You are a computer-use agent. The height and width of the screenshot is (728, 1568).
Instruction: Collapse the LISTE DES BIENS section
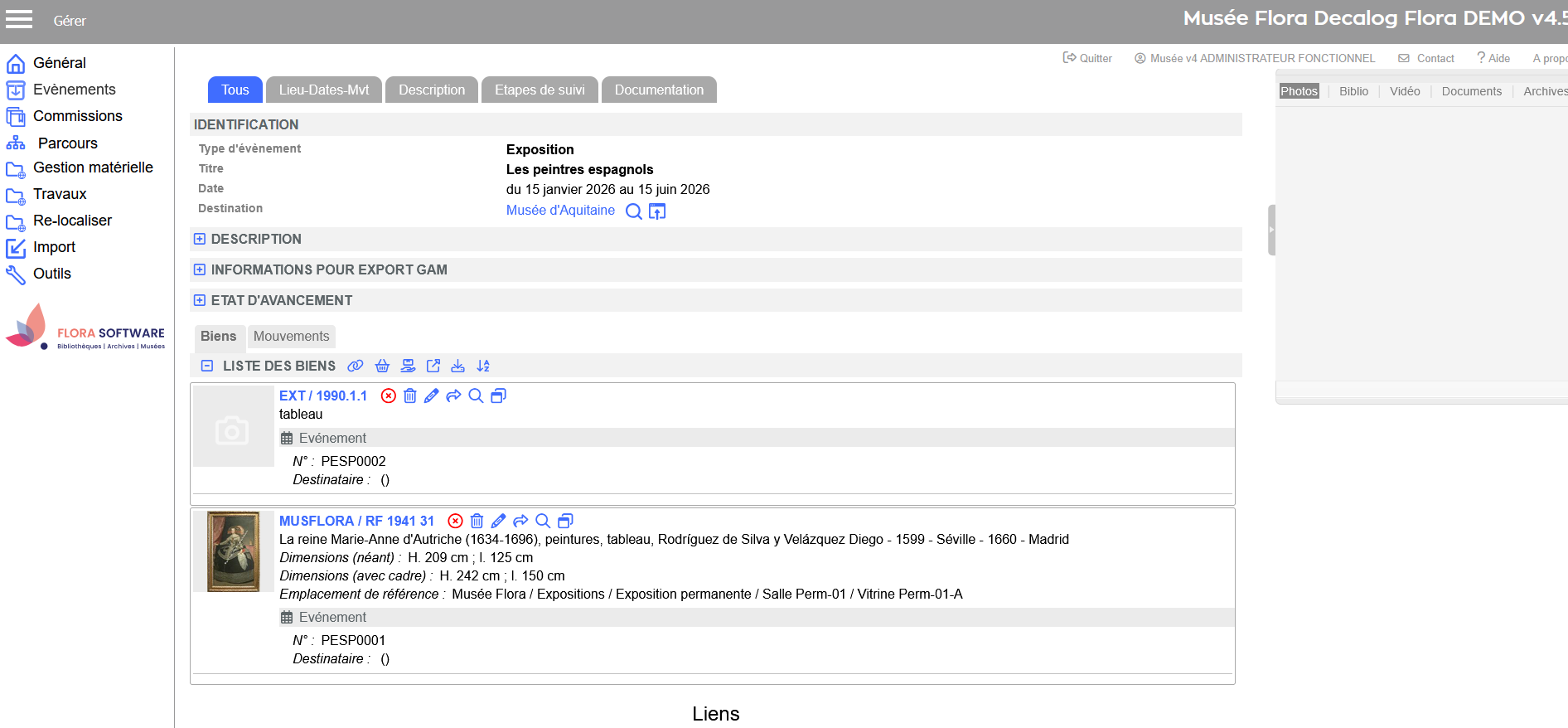coord(207,366)
